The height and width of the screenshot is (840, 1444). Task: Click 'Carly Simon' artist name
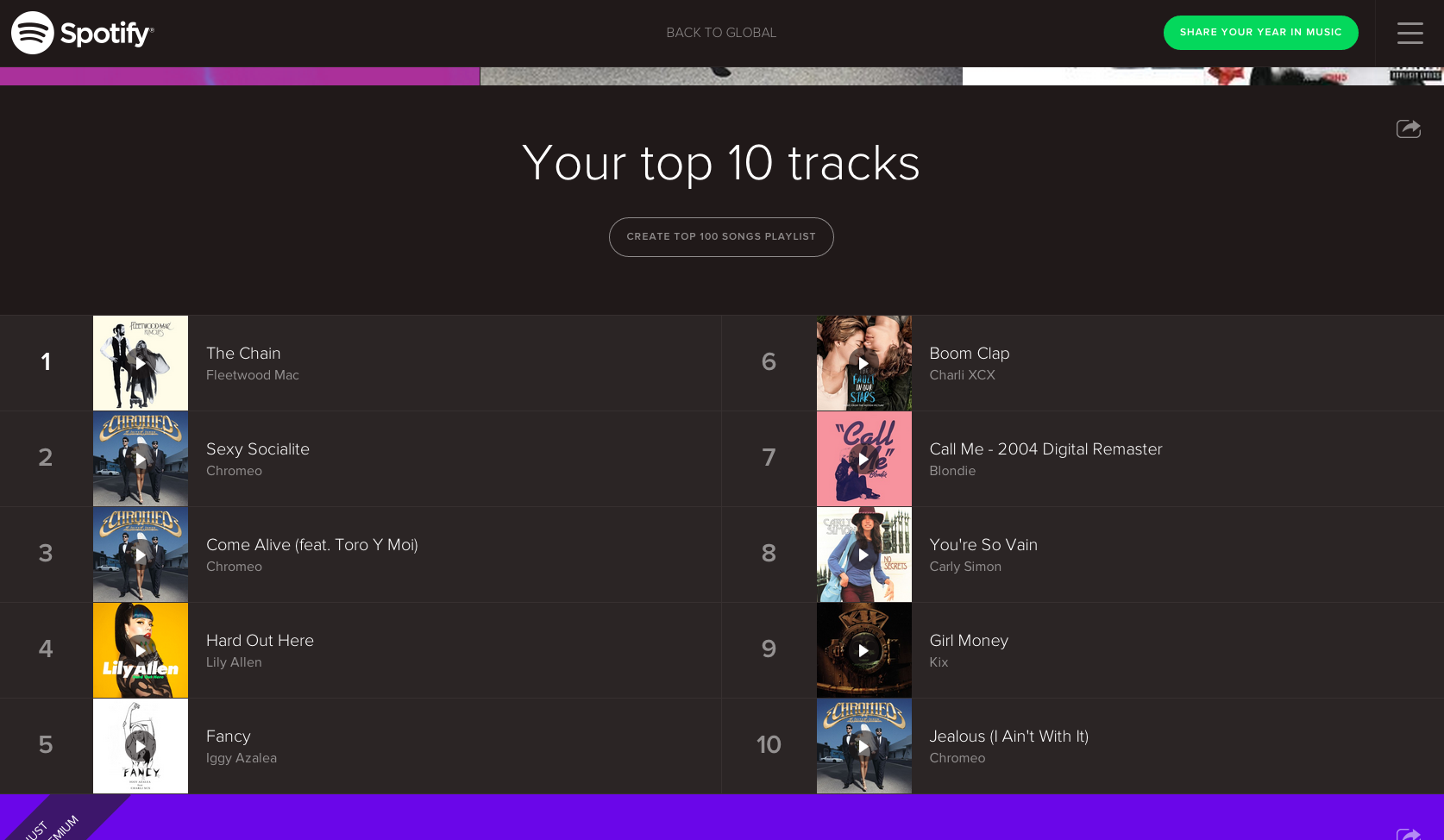point(965,567)
